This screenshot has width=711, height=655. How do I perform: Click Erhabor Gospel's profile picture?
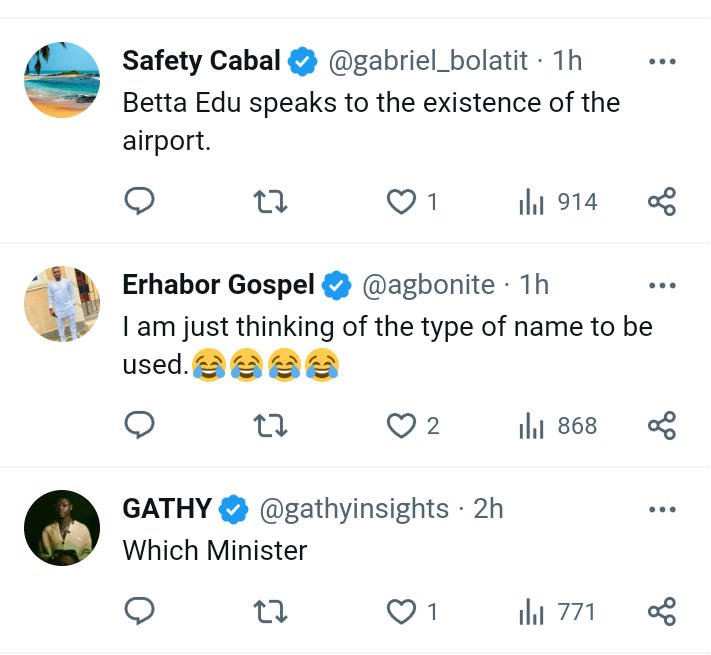tap(62, 304)
